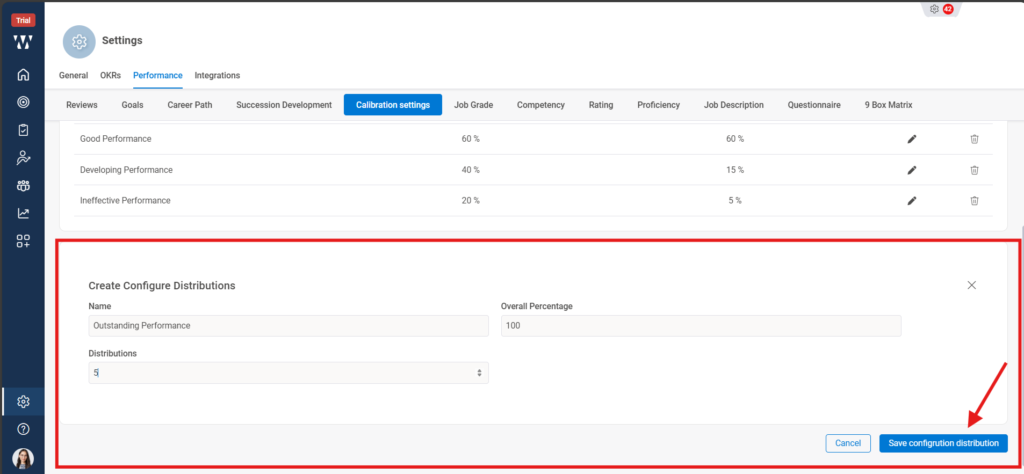Screen dimensions: 1024x474
Task: Open the Rating sub-tab
Action: 601,104
